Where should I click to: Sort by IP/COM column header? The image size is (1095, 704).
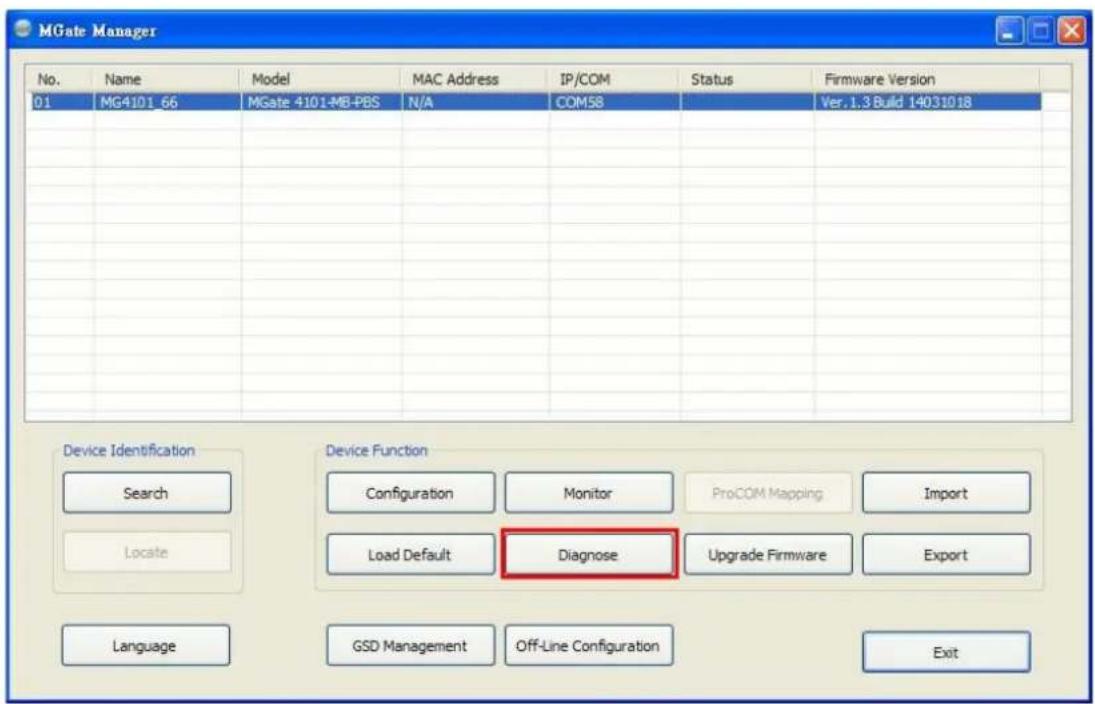[615, 80]
